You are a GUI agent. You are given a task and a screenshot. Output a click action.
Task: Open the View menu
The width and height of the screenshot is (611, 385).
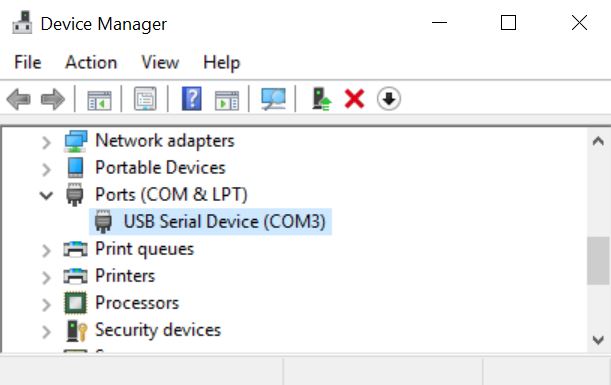(160, 62)
